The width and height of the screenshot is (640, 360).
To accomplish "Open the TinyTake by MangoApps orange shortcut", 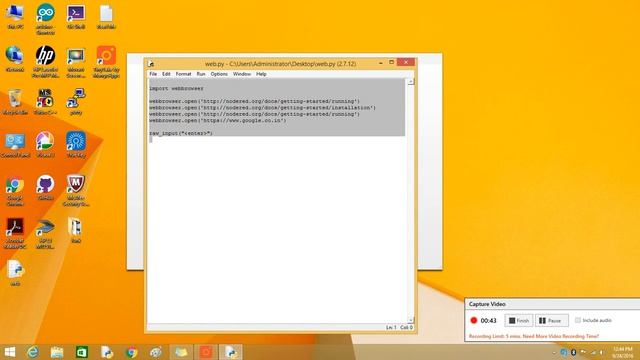I will point(106,61).
